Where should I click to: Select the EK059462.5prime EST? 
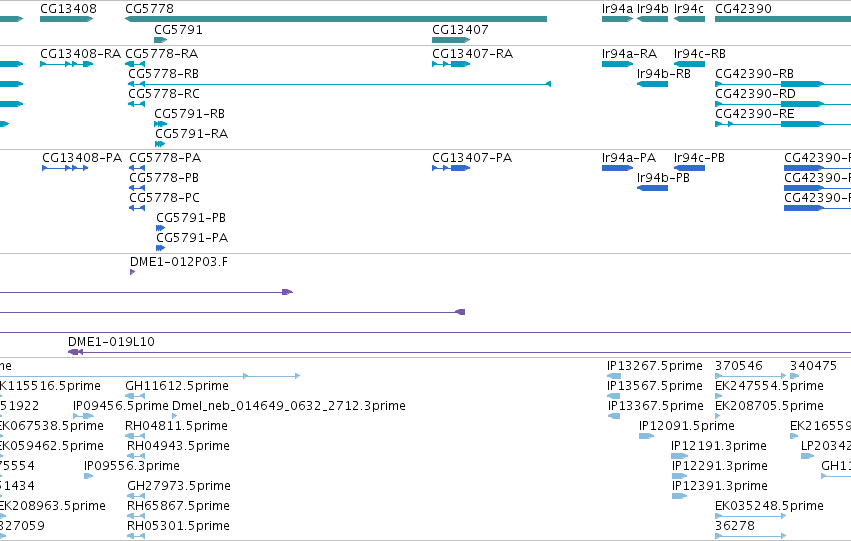coord(2,456)
